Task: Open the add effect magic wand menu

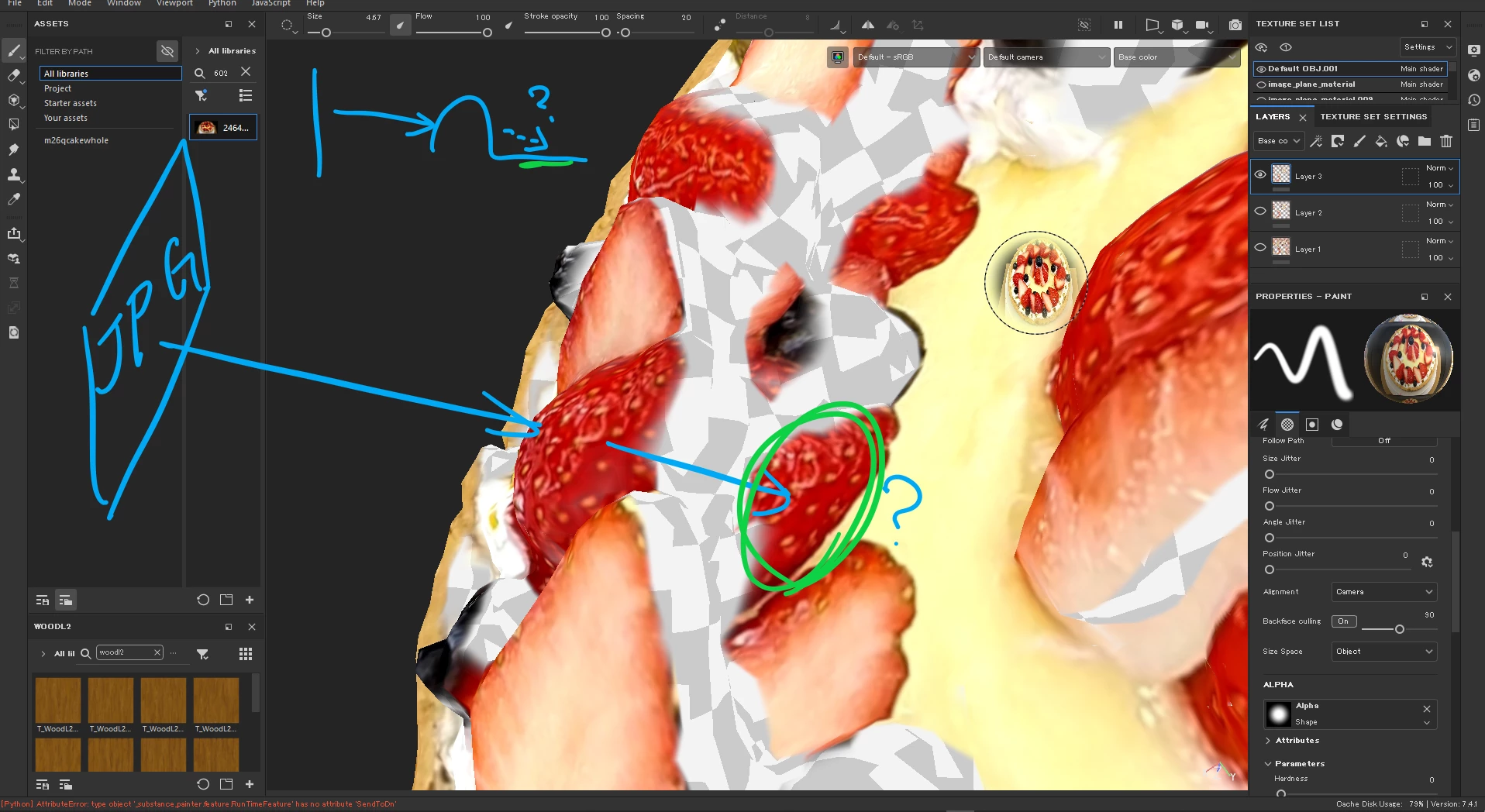Action: coord(1316,141)
